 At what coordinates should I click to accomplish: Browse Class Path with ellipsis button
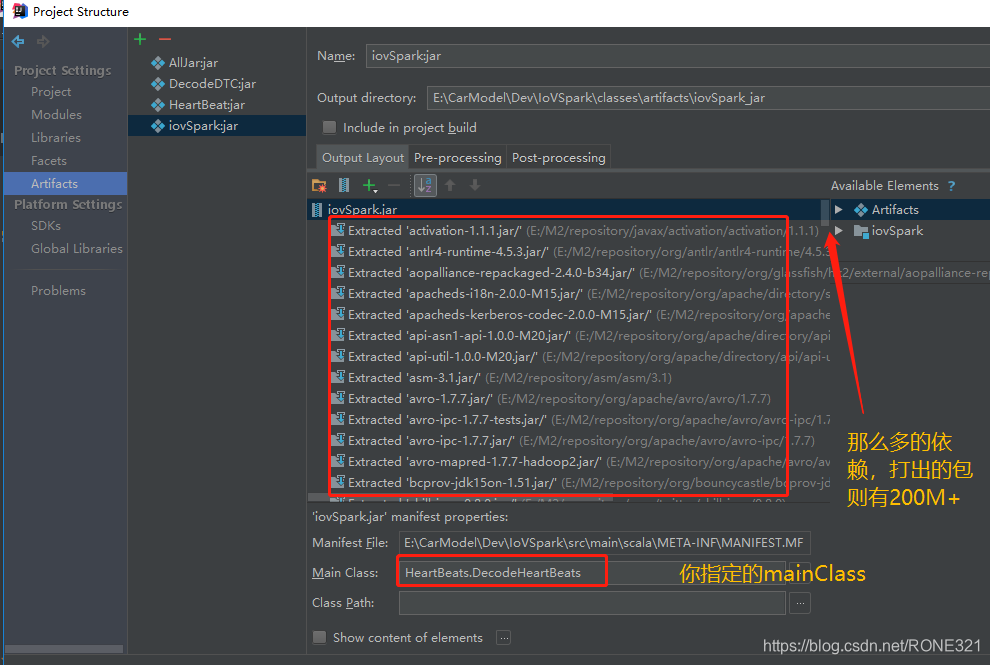point(800,603)
